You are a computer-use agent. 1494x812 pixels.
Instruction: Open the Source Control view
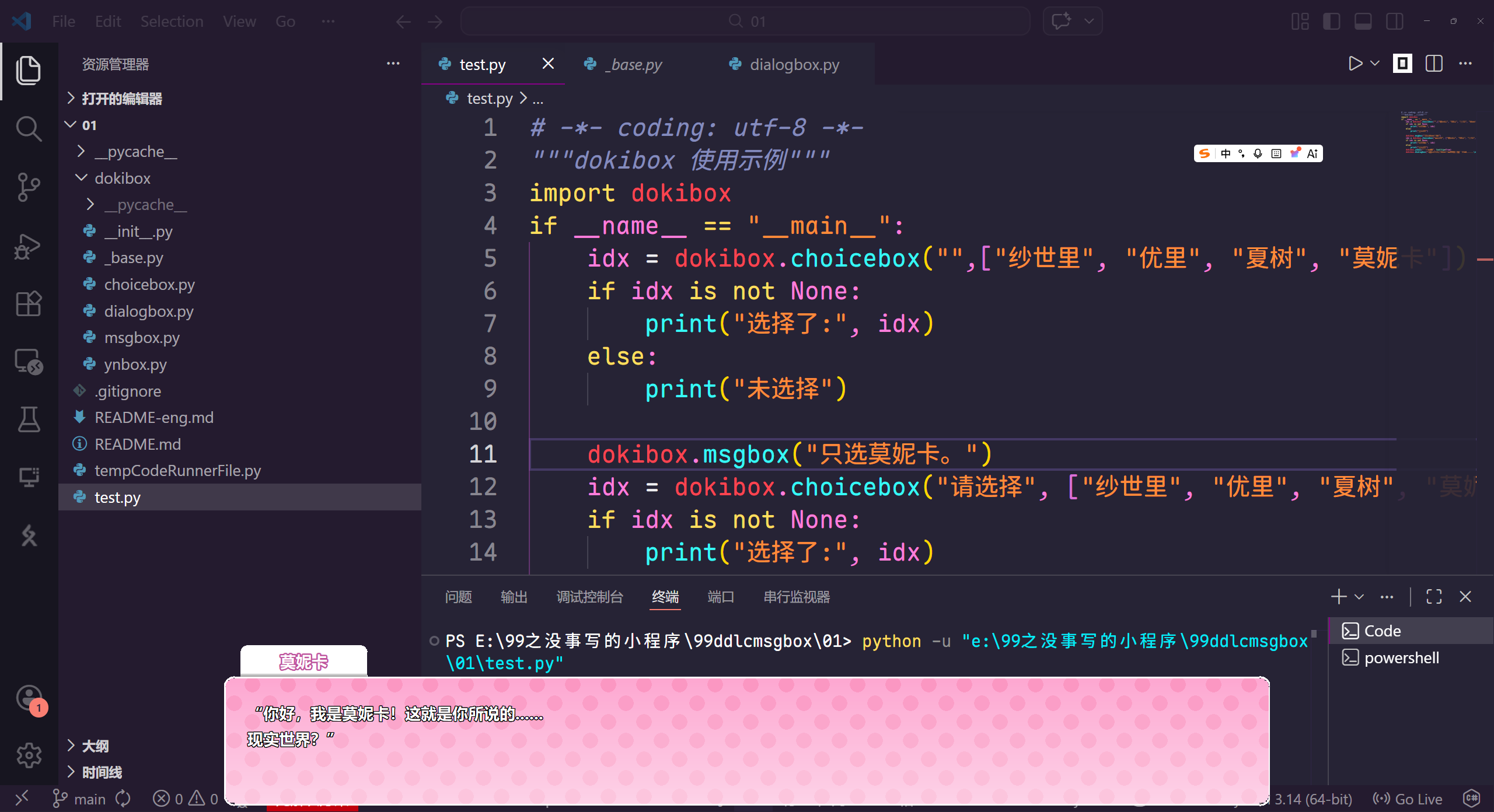pos(28,187)
